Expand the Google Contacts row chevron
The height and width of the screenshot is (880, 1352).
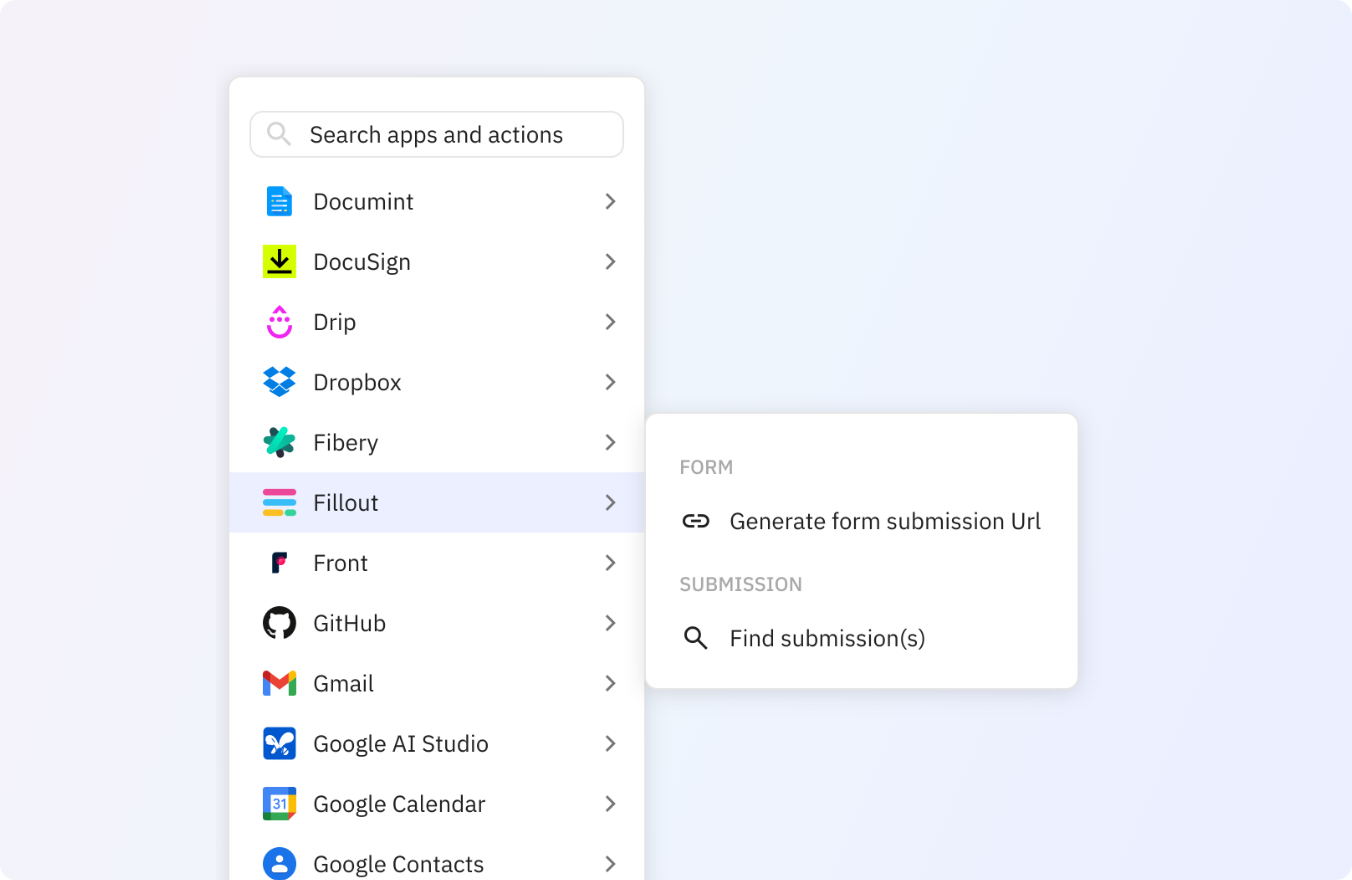click(610, 863)
